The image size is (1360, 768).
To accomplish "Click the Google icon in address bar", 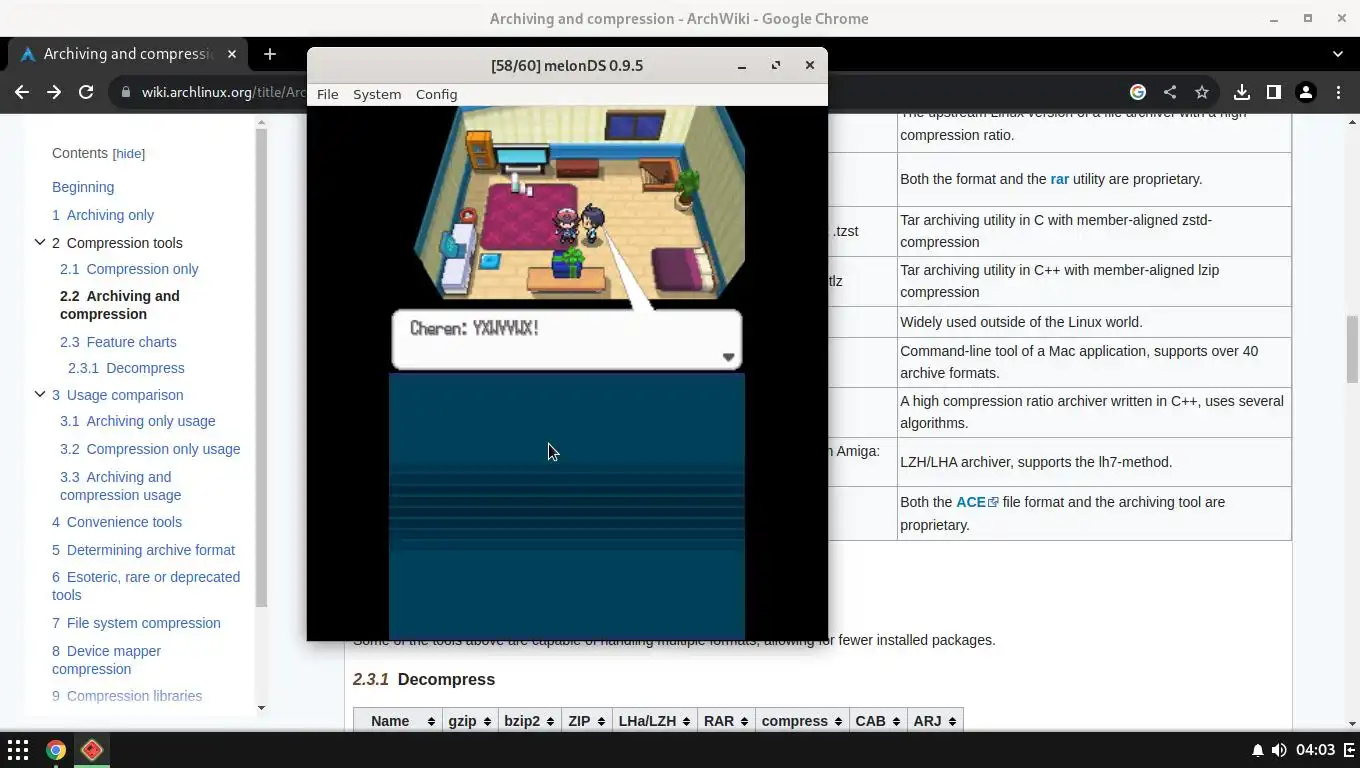I will coord(1138,92).
